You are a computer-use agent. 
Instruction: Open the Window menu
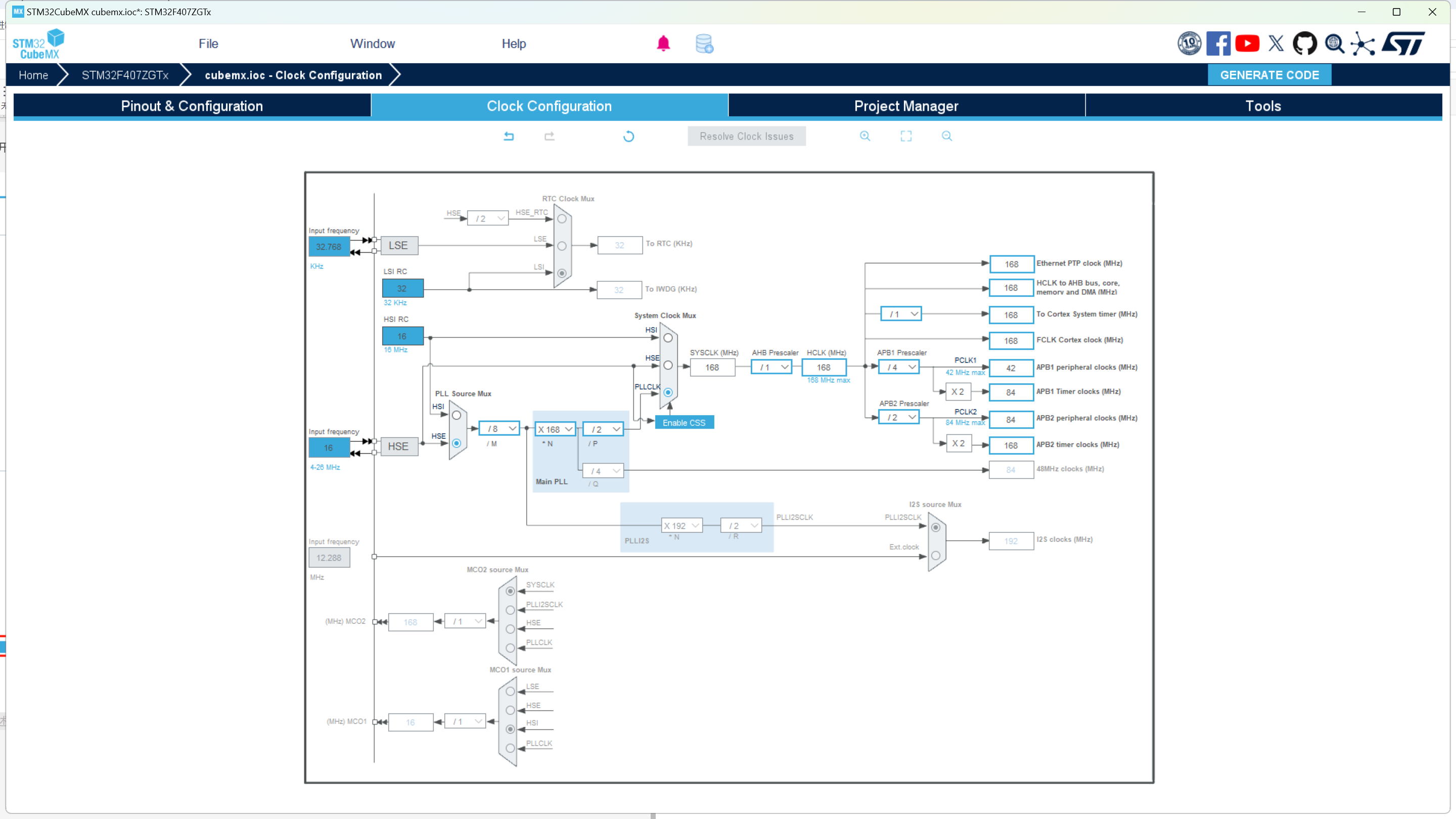click(x=373, y=43)
